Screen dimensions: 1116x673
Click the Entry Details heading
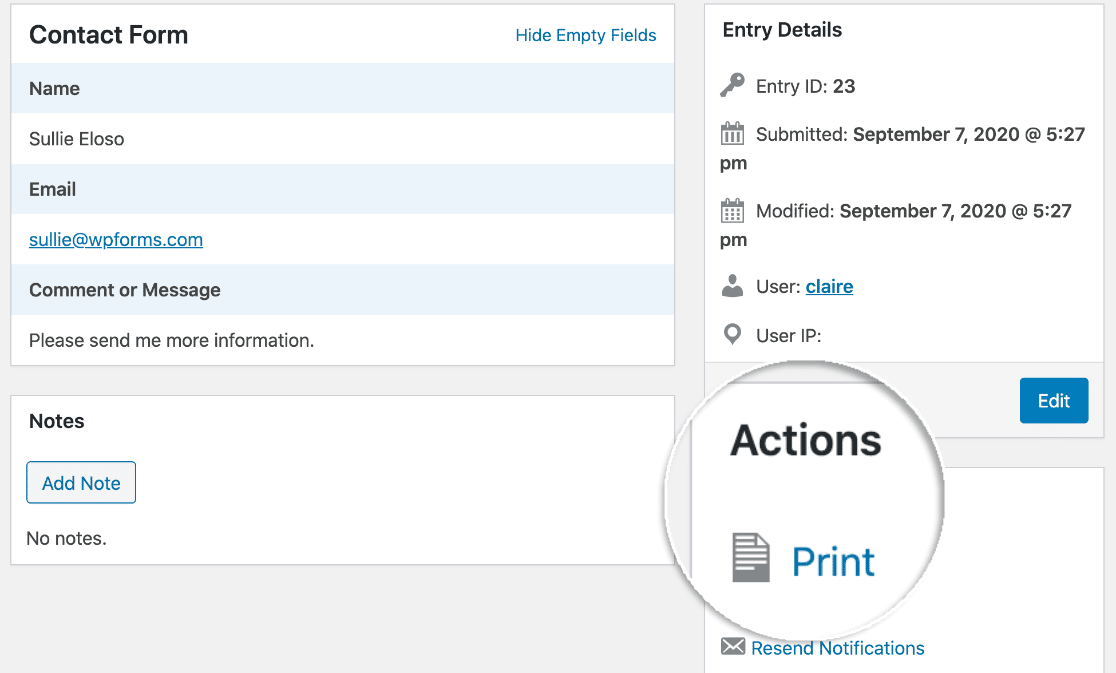tap(782, 30)
